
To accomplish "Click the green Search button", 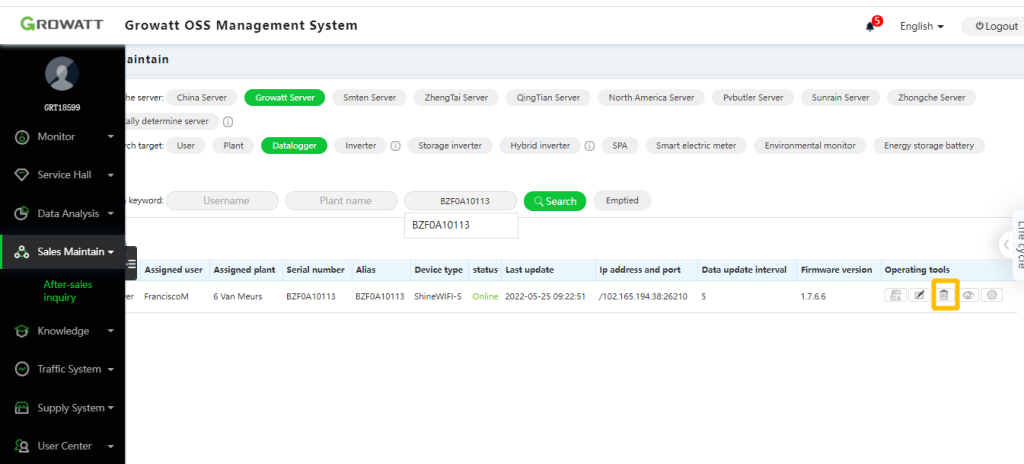I will [x=555, y=201].
